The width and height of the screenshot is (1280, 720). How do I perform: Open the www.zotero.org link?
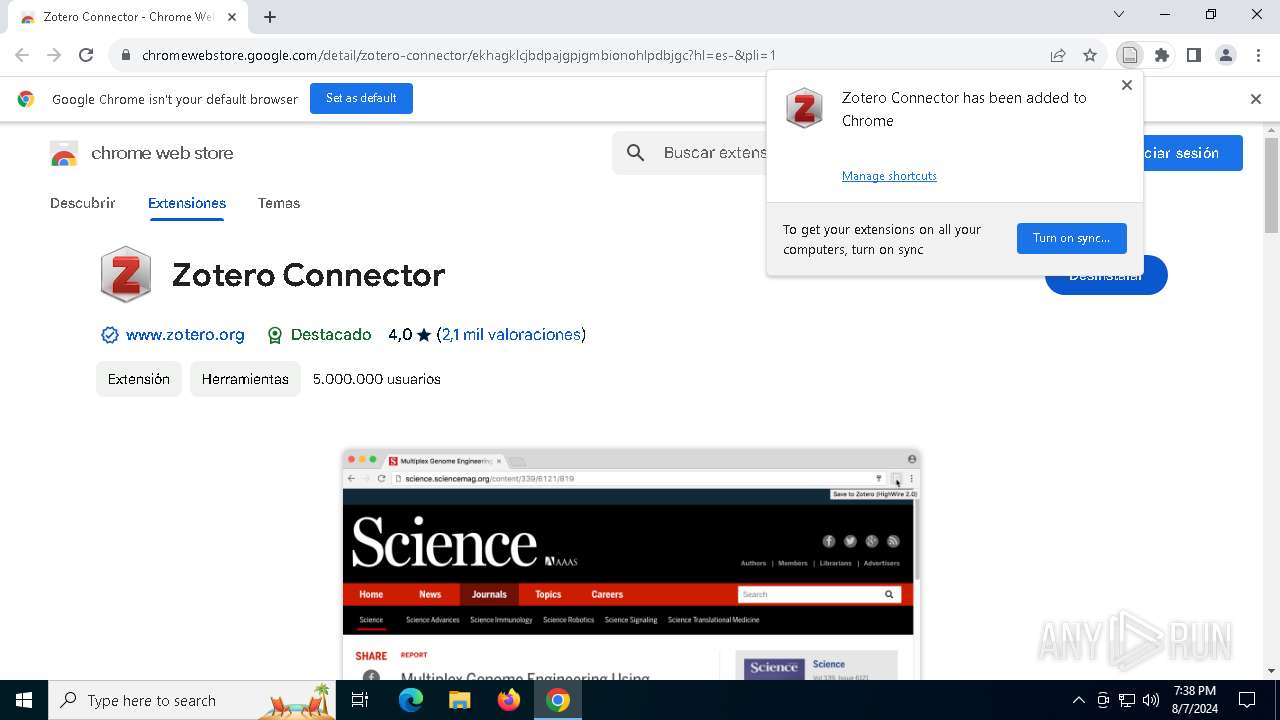185,335
